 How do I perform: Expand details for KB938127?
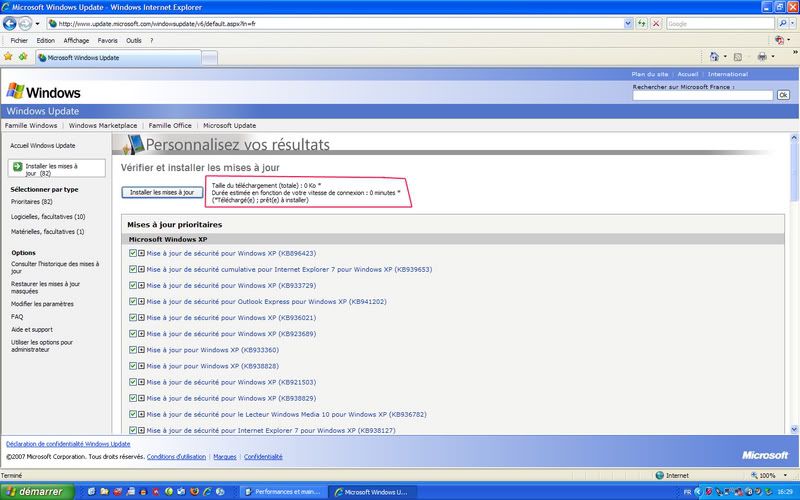[141, 430]
